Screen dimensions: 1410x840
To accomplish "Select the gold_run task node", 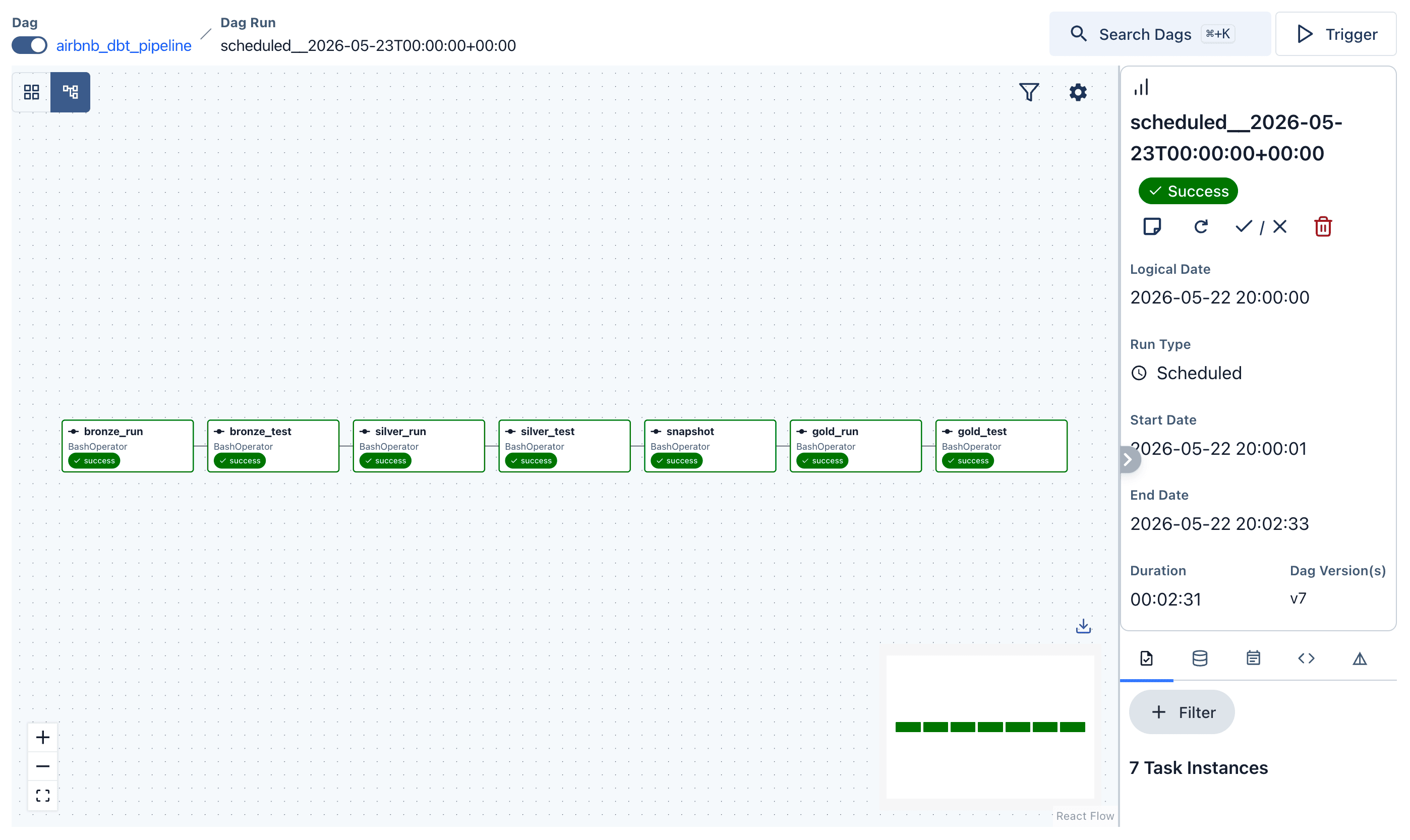I will tap(856, 446).
